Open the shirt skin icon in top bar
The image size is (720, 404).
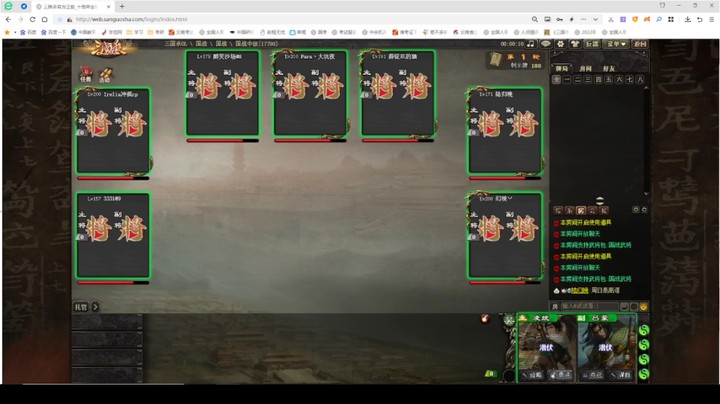click(x=575, y=44)
